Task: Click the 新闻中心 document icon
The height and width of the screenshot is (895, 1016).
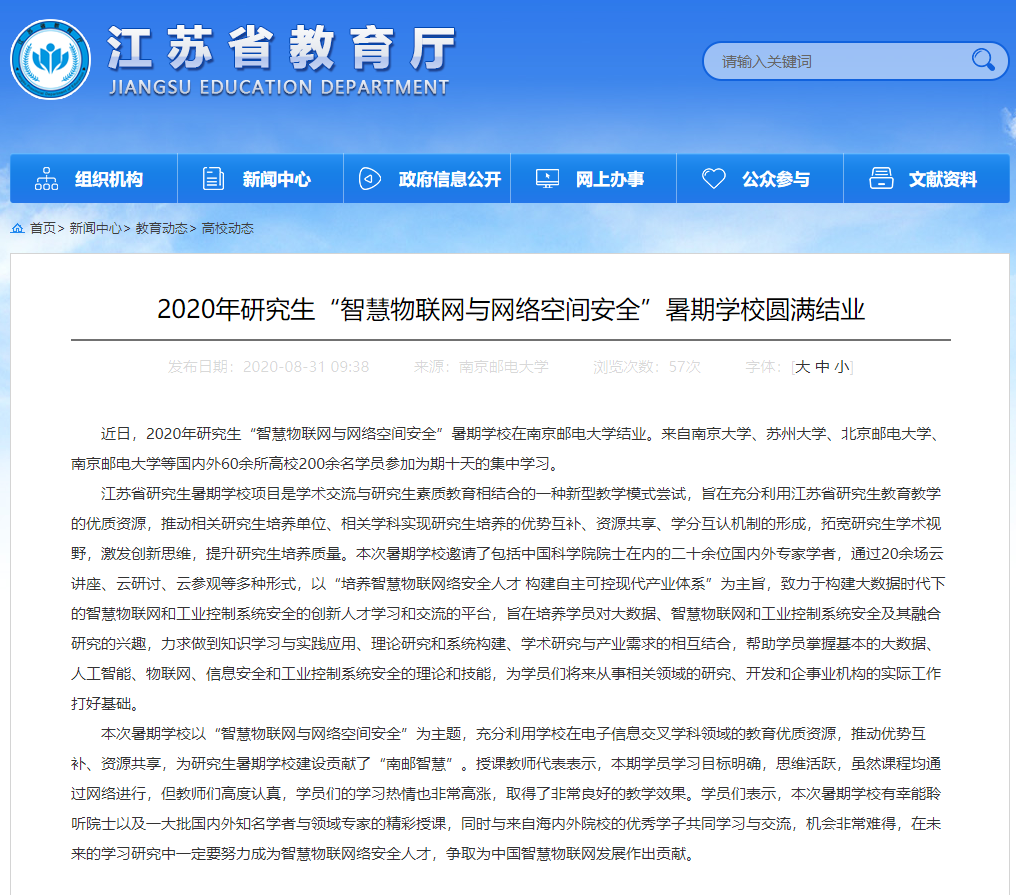Action: [x=213, y=179]
